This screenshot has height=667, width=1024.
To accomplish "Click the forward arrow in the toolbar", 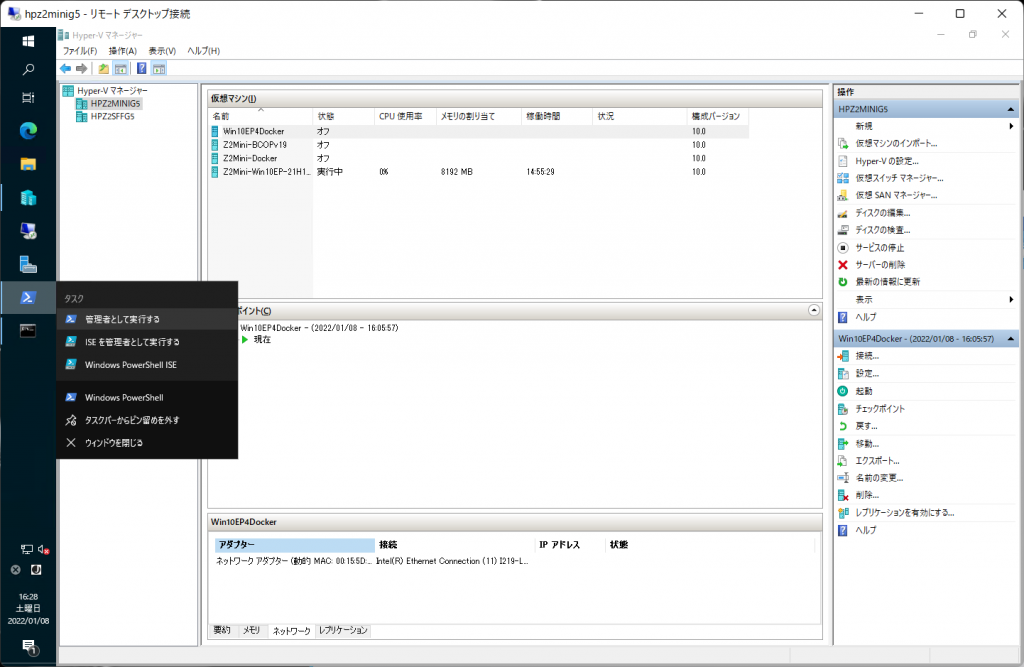I will click(82, 69).
